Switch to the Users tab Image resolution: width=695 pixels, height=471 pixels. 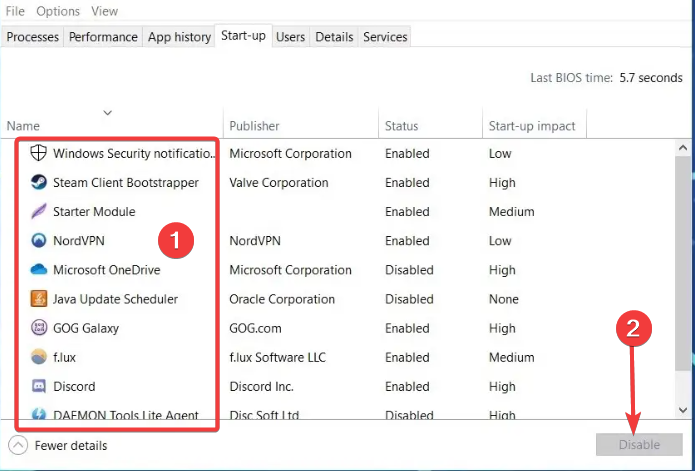tap(290, 37)
